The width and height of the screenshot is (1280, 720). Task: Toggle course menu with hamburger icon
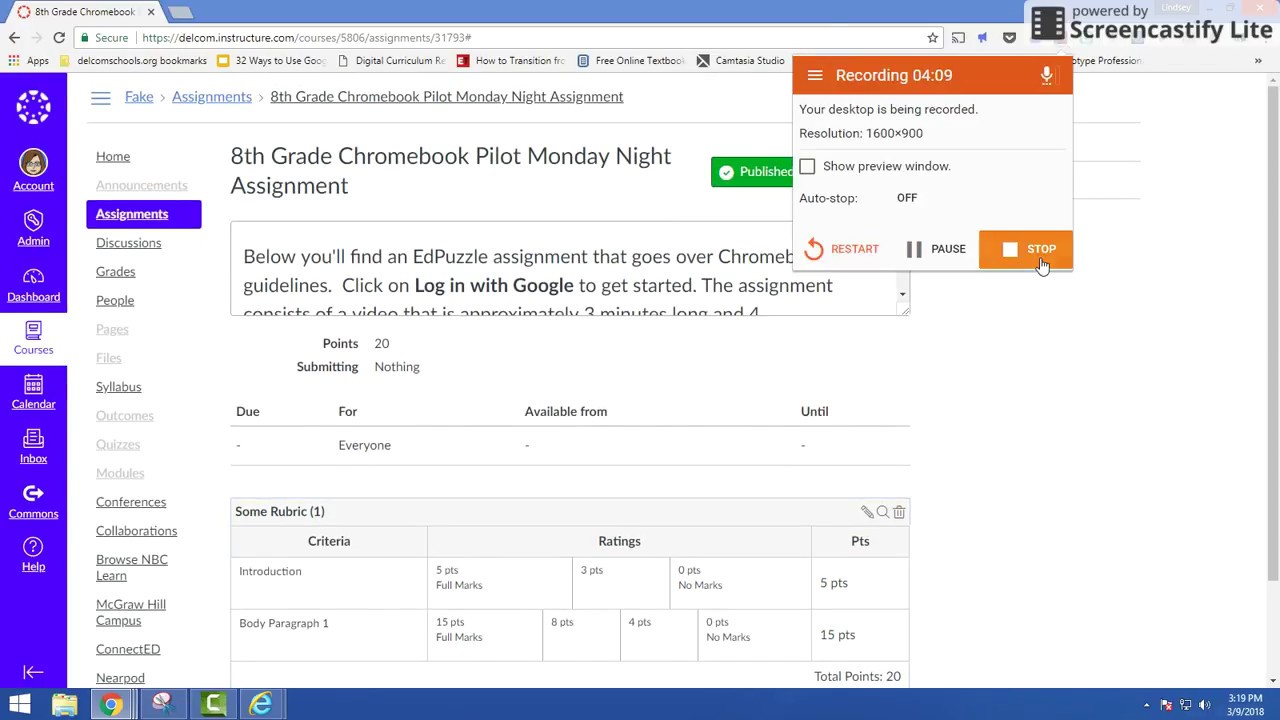100,97
